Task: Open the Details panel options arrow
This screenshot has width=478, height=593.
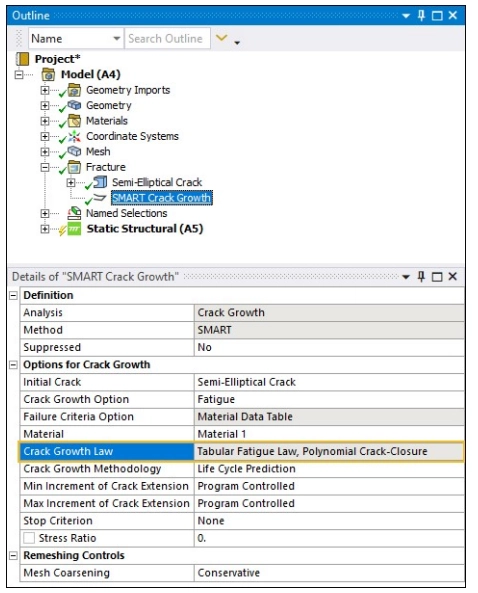Action: click(406, 277)
